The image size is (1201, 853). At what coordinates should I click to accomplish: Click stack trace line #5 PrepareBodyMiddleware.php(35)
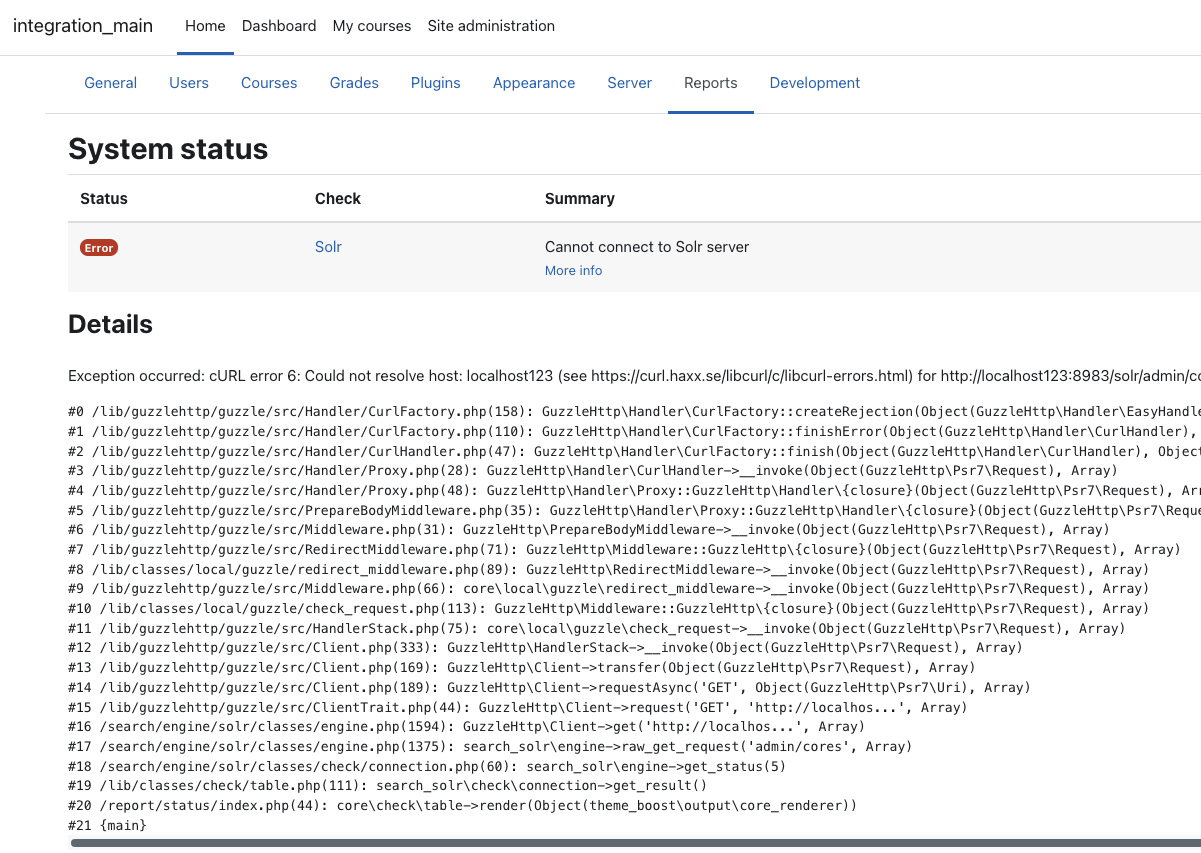634,510
